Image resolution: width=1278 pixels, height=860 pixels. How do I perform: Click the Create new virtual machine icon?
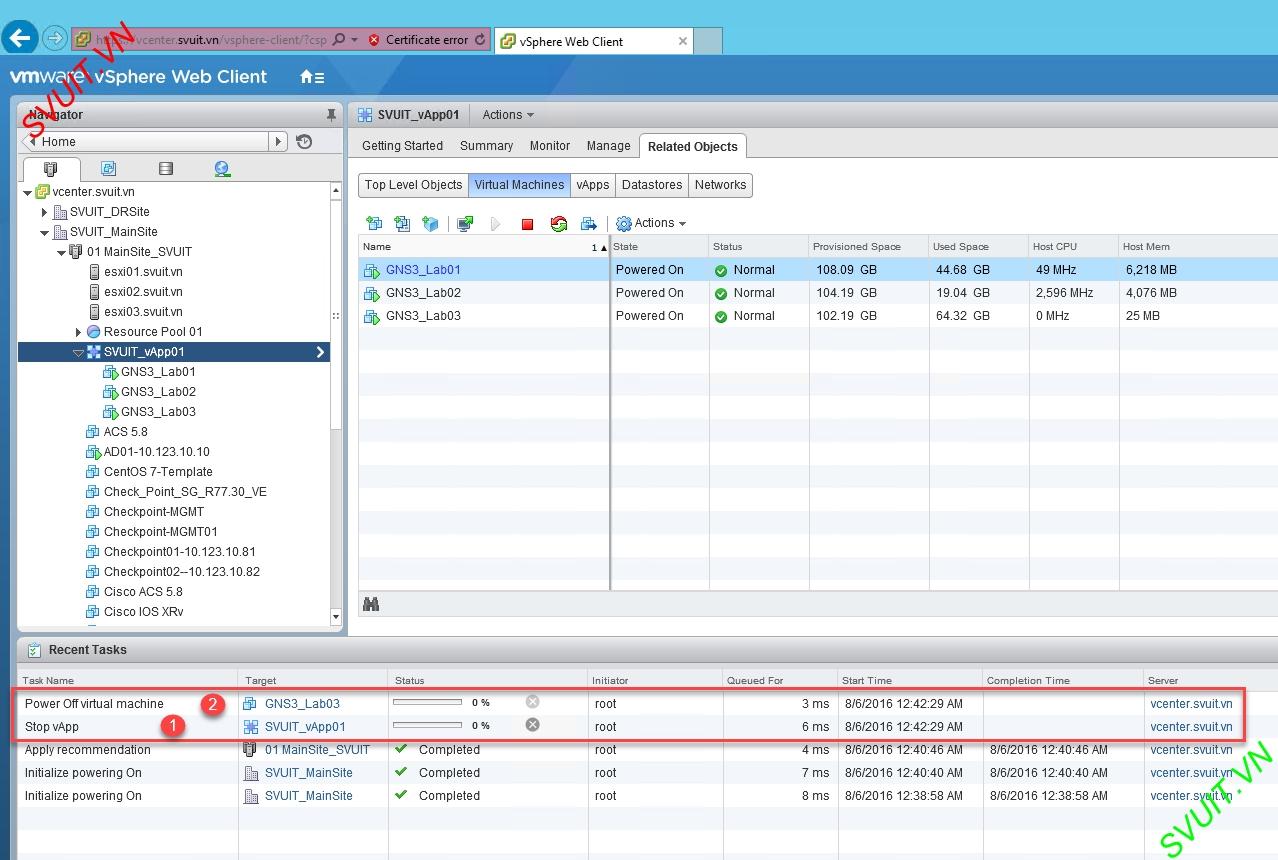374,223
